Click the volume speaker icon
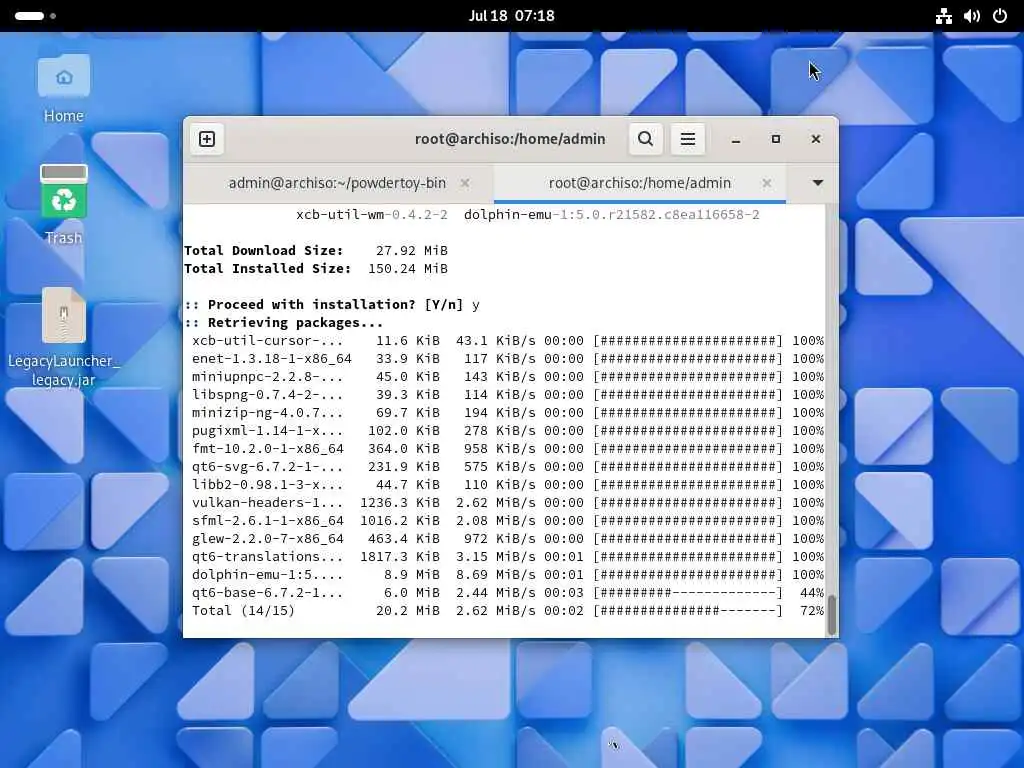Viewport: 1024px width, 768px height. tap(972, 16)
